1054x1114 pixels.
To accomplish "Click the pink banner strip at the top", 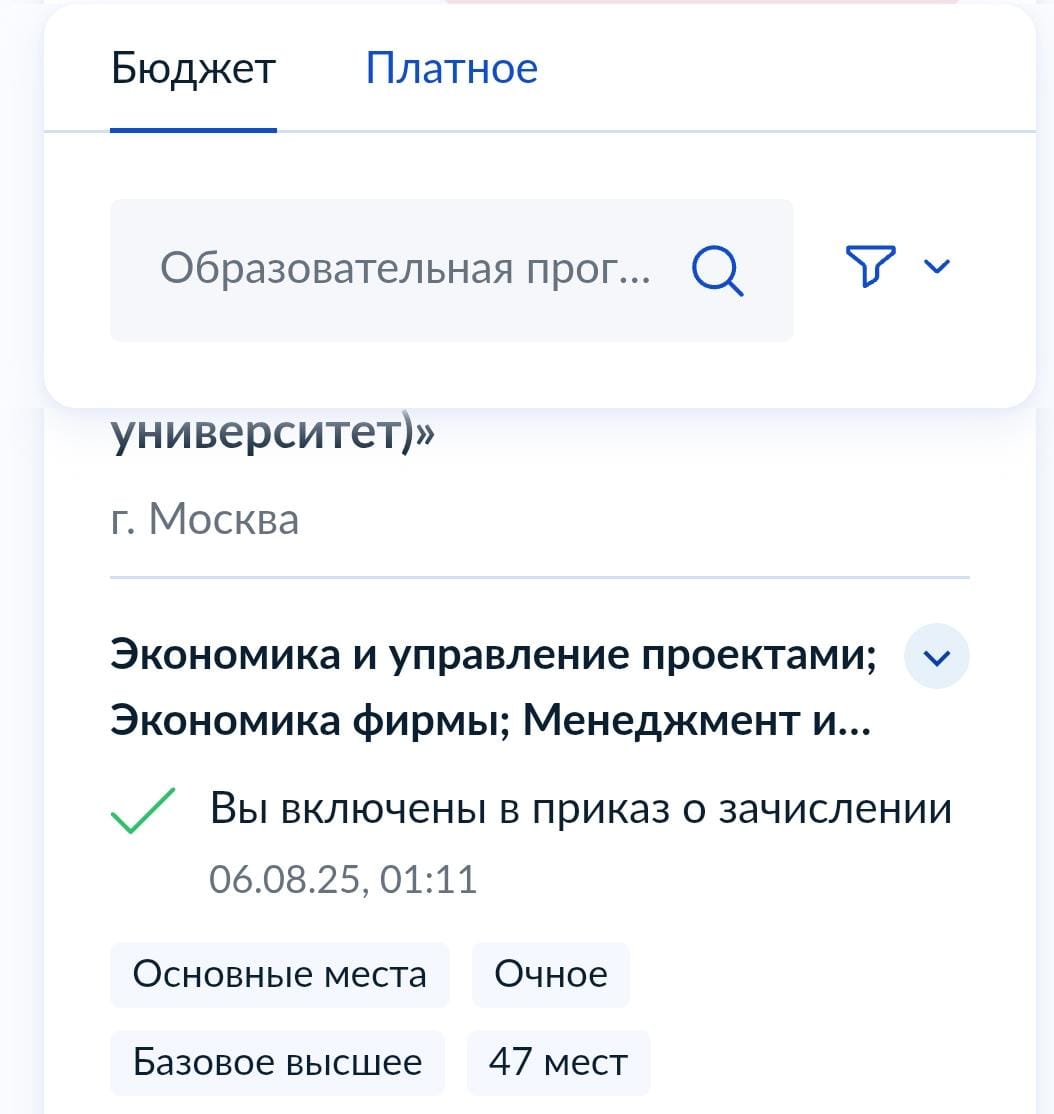I will pos(700,2).
